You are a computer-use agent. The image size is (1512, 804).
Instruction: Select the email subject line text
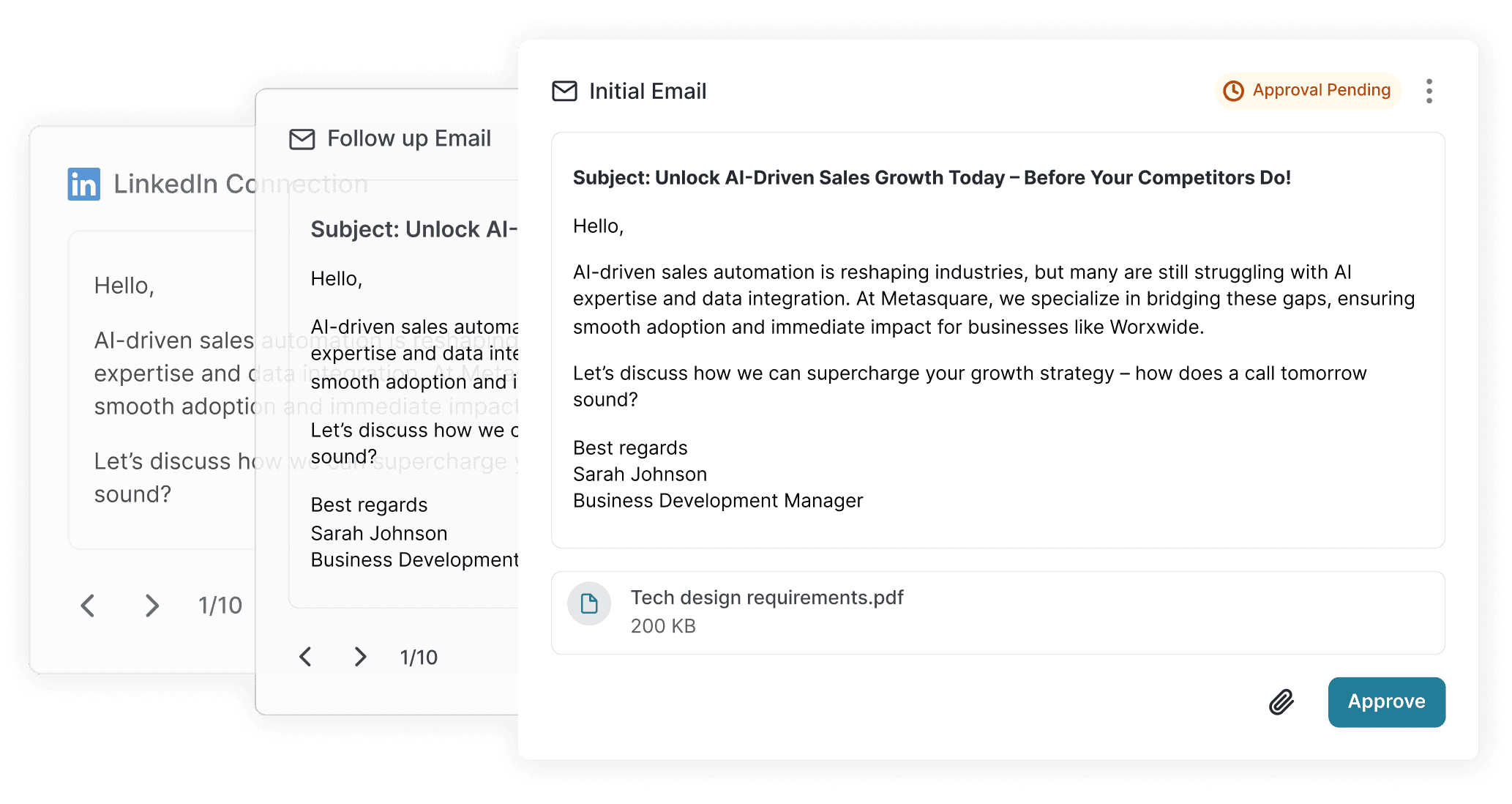click(x=931, y=177)
